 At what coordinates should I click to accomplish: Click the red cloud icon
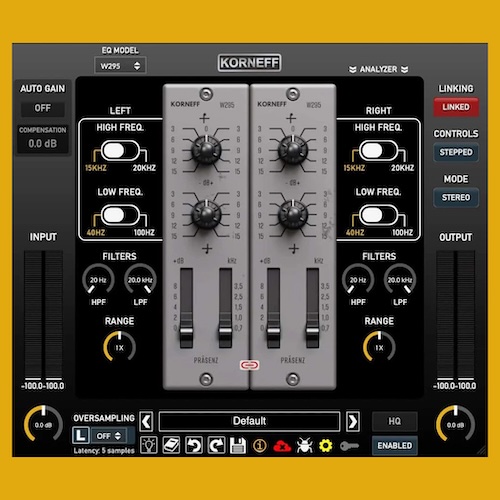coord(282,446)
